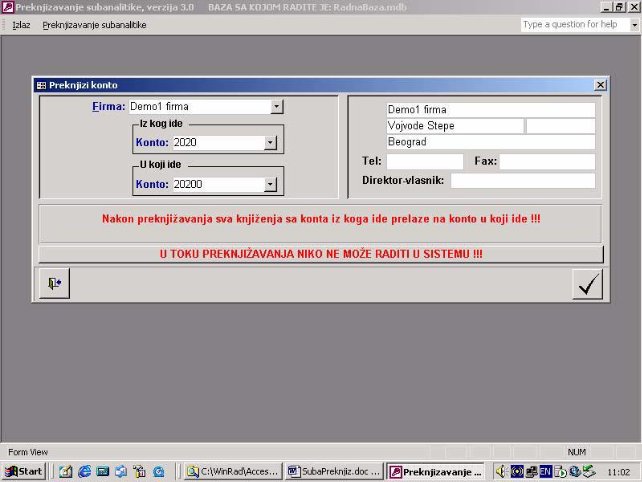This screenshot has height=482, width=642.
Task: Switch to SubaPreknjiz.doc taskbar window
Action: 333,471
